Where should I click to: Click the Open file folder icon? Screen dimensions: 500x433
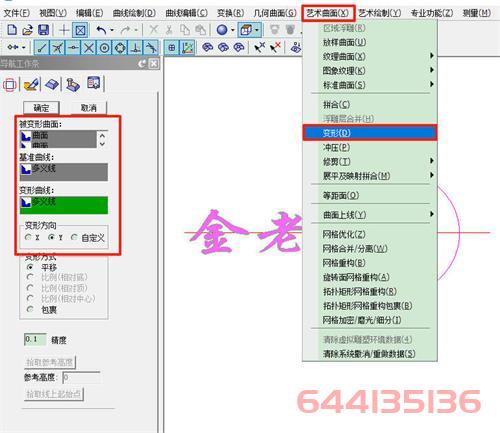click(27, 30)
